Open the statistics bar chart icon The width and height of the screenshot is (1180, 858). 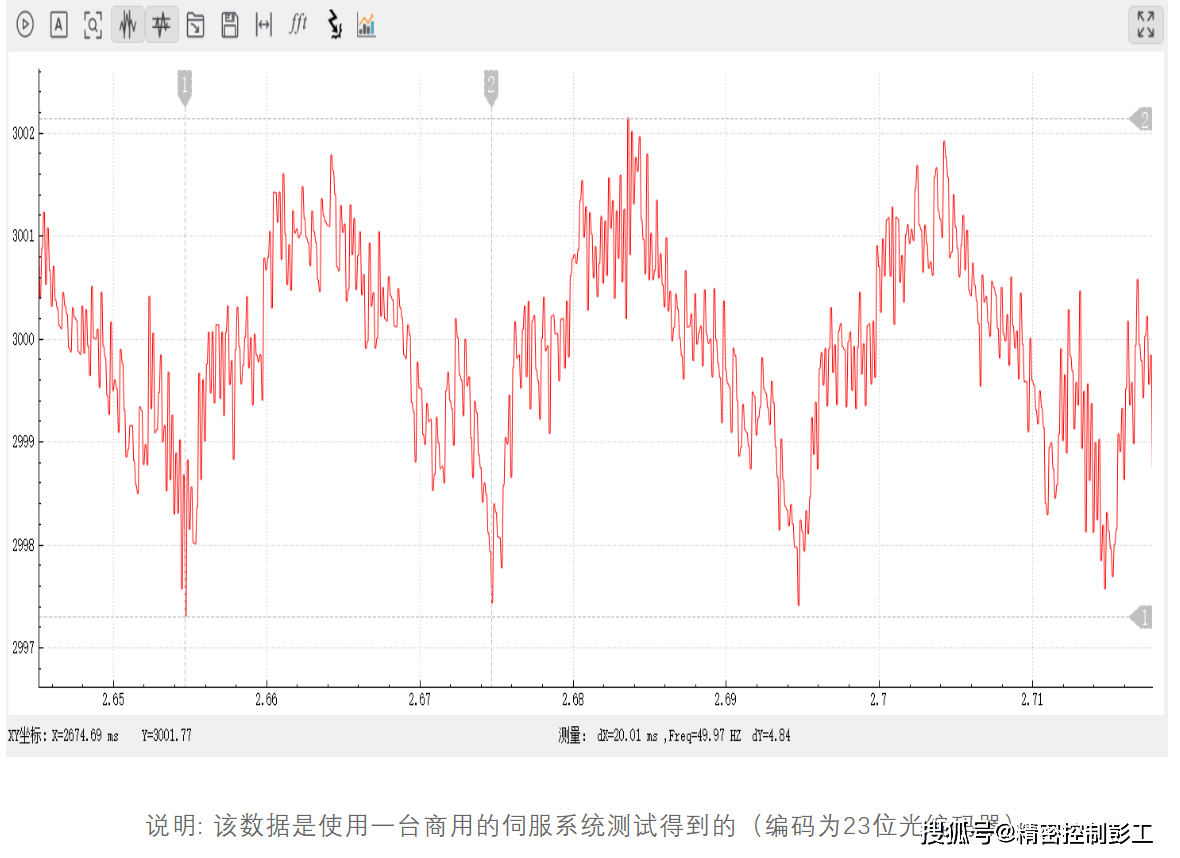coord(367,25)
